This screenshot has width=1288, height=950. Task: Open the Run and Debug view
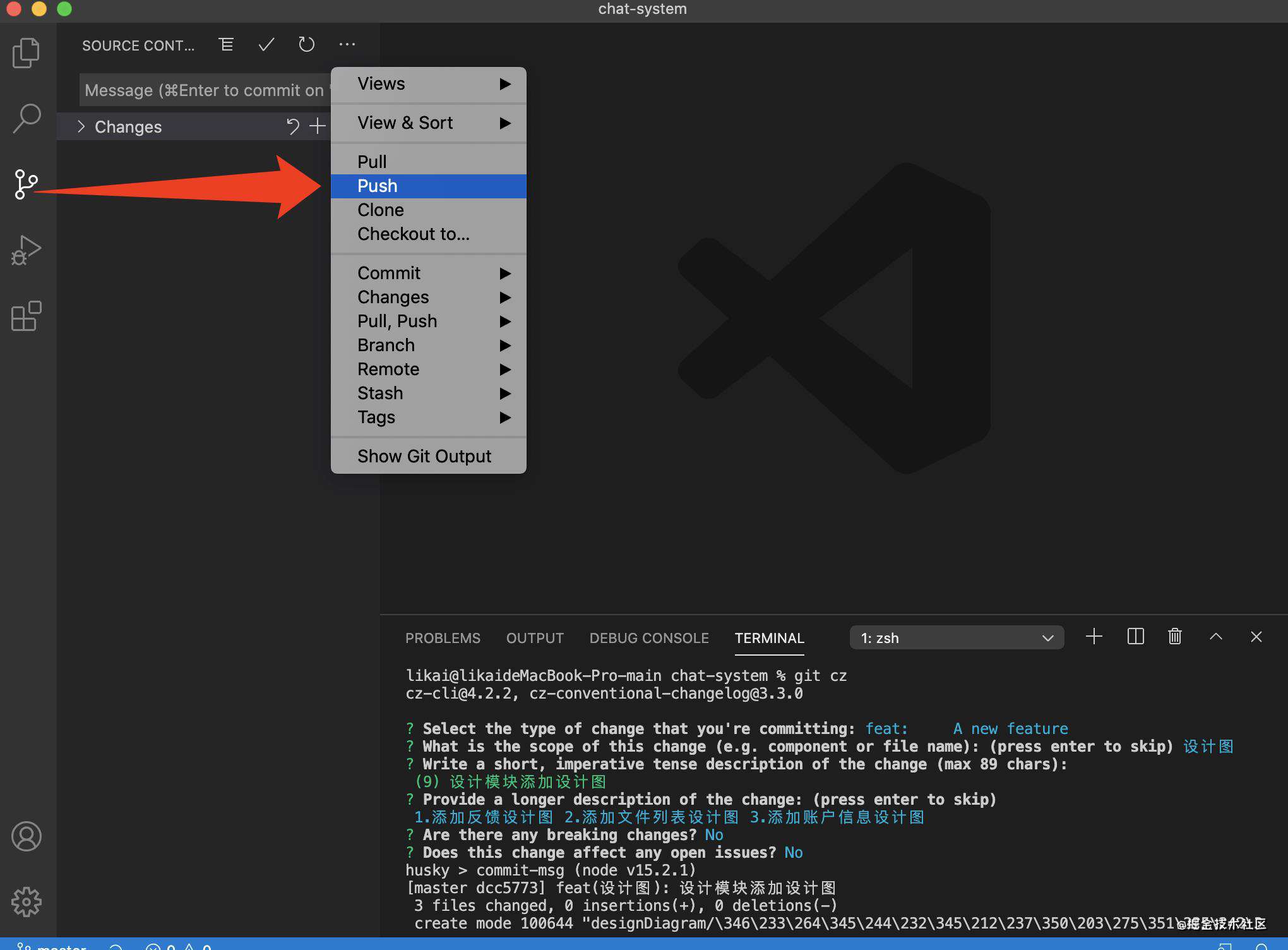27,250
